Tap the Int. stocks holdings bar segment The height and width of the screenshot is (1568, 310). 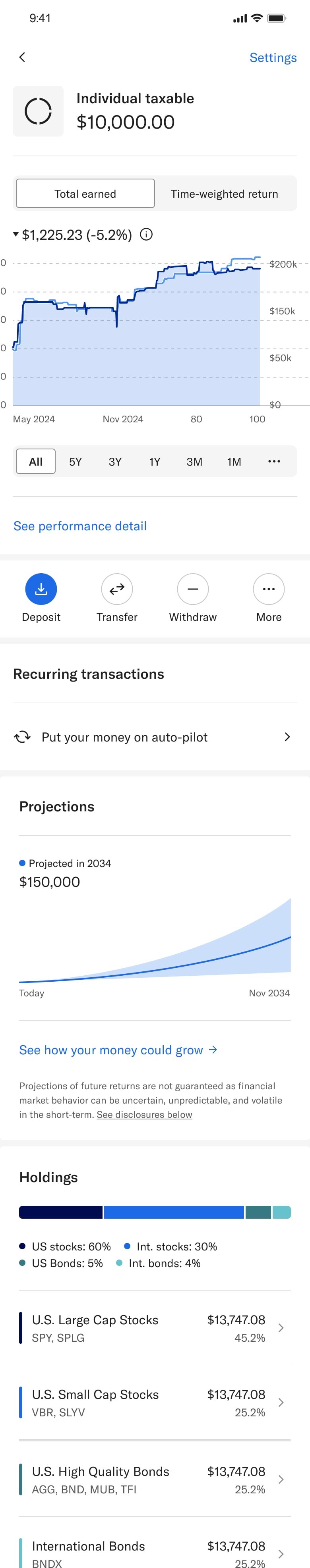[174, 1212]
